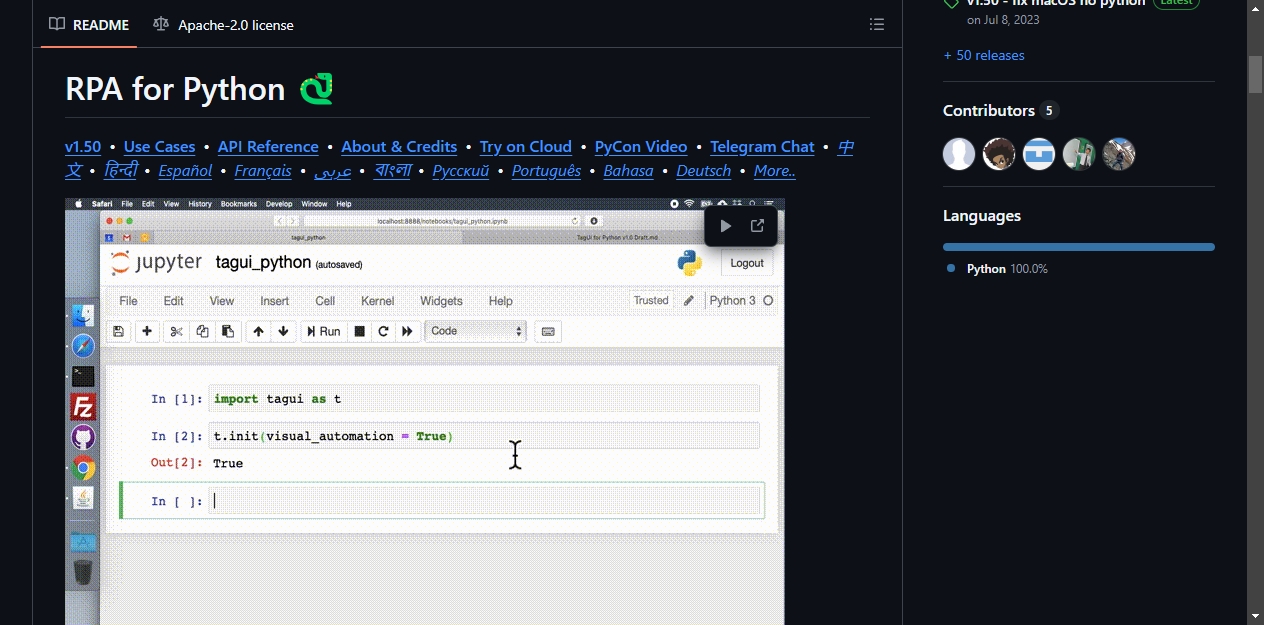Viewport: 1264px width, 625px height.
Task: Click the move cell down arrow
Action: 283,331
